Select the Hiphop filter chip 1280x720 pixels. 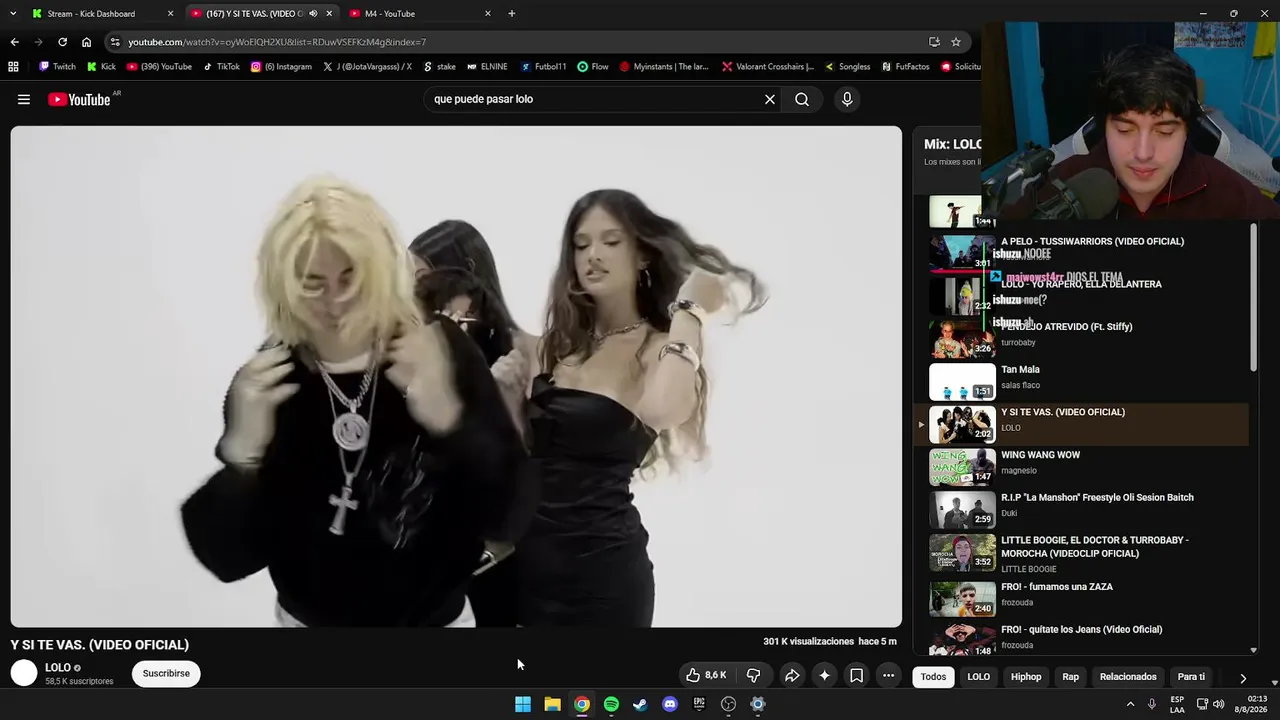click(1026, 677)
